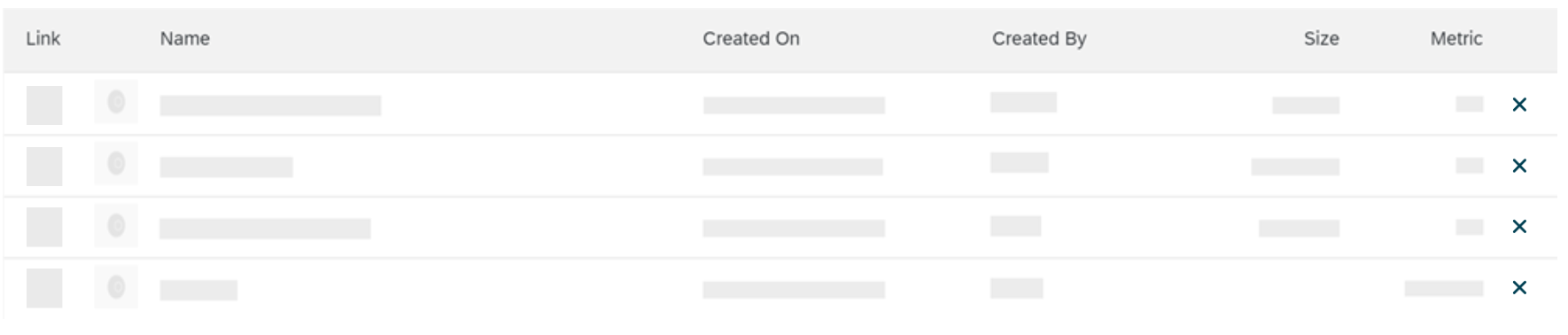Sort by the Name column header
Image resolution: width=1568 pixels, height=335 pixels.
[x=185, y=39]
